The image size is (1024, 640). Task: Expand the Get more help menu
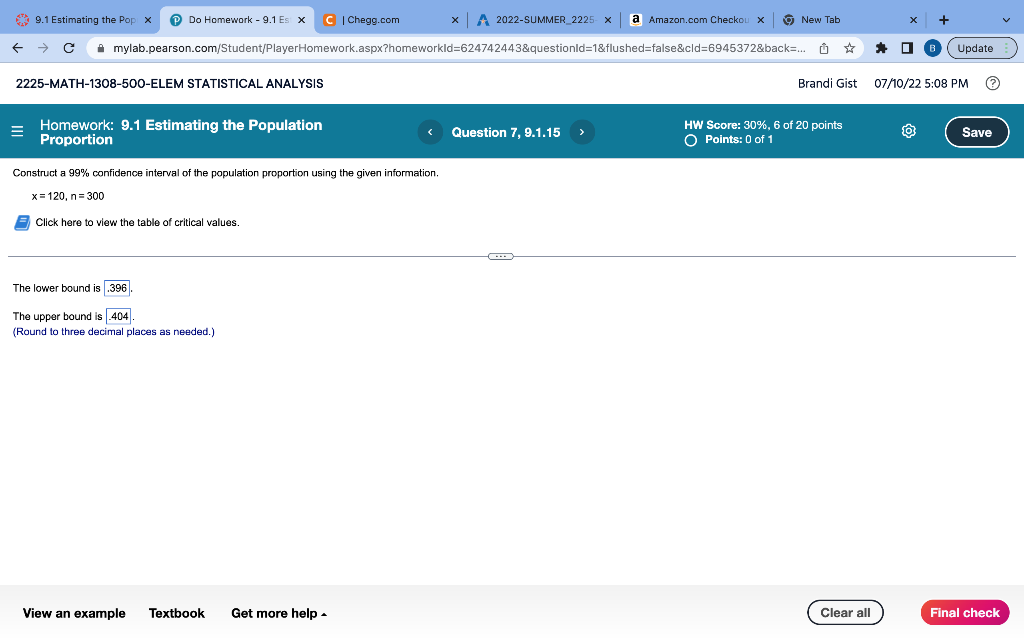tap(279, 613)
